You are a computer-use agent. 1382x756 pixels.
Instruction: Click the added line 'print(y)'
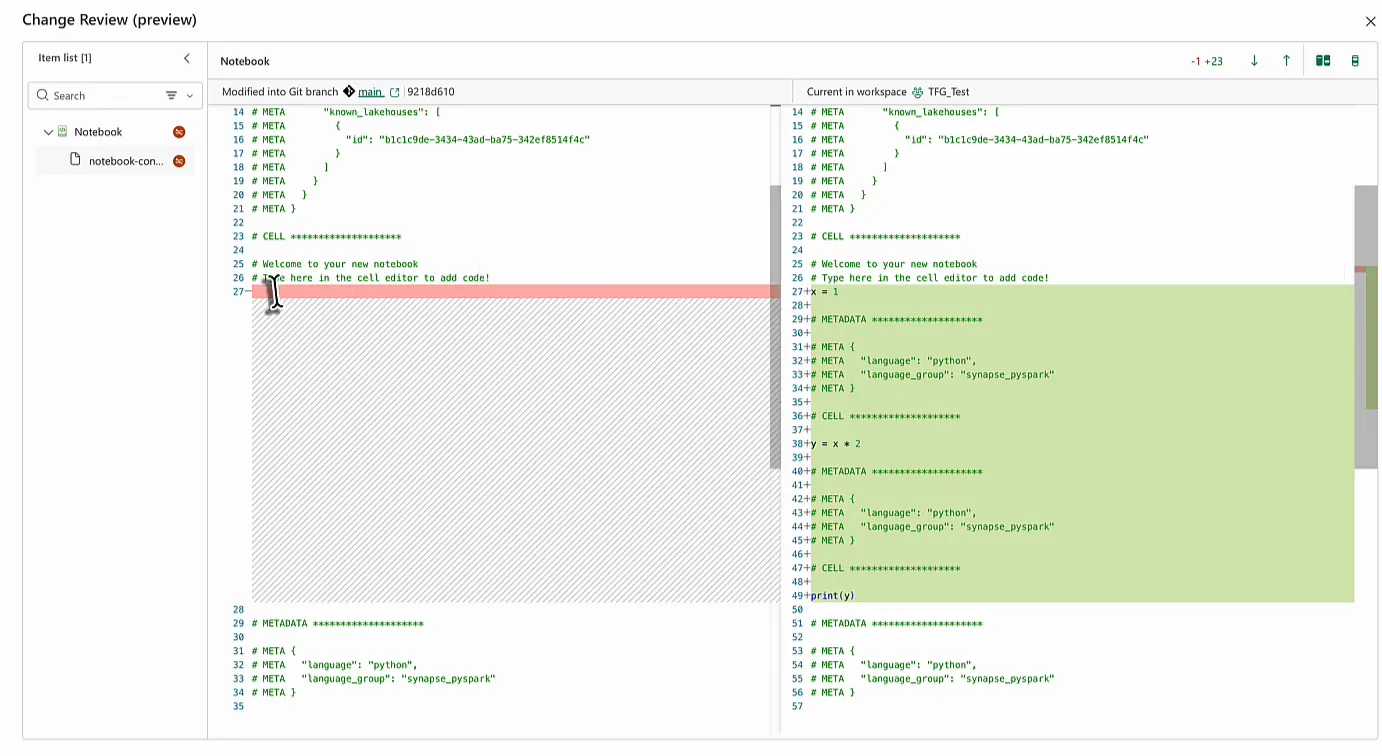(833, 596)
